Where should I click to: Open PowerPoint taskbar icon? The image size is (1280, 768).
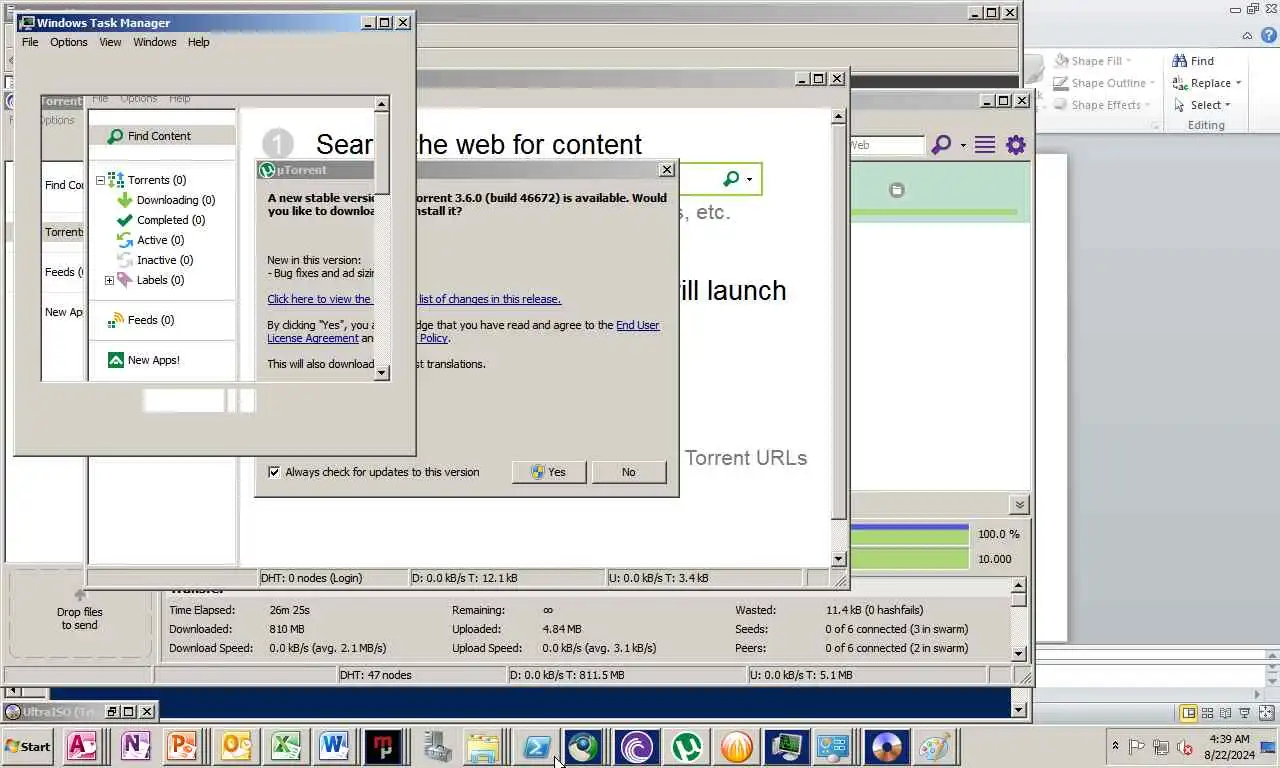183,746
